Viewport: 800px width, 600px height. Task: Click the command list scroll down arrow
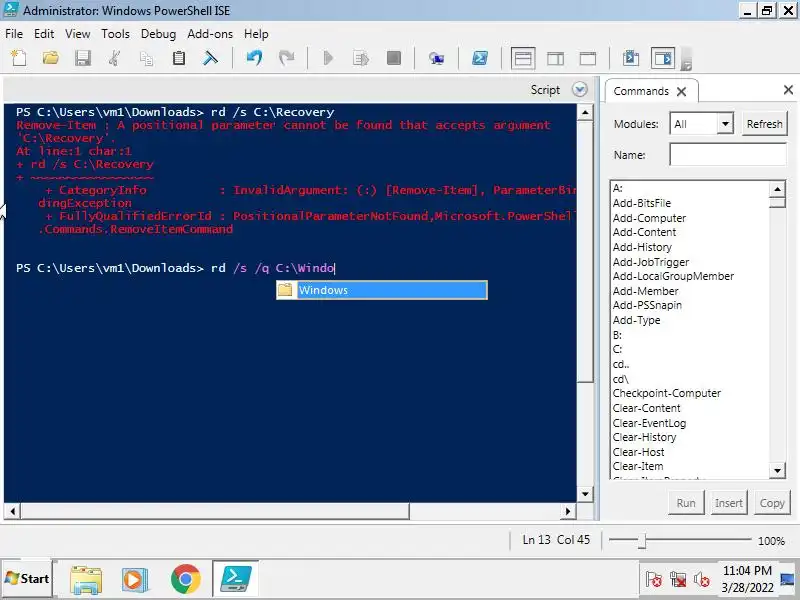(x=777, y=470)
